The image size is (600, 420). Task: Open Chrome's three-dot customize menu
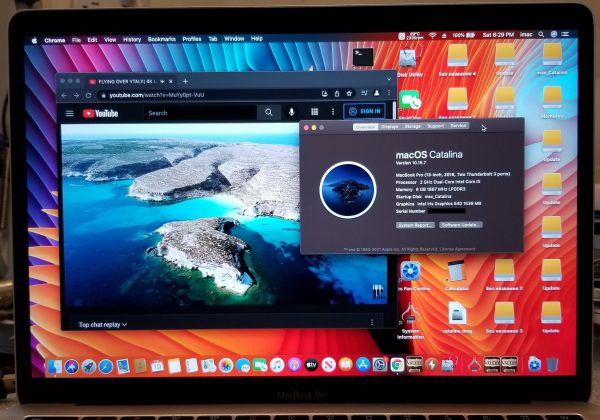pyautogui.click(x=381, y=95)
